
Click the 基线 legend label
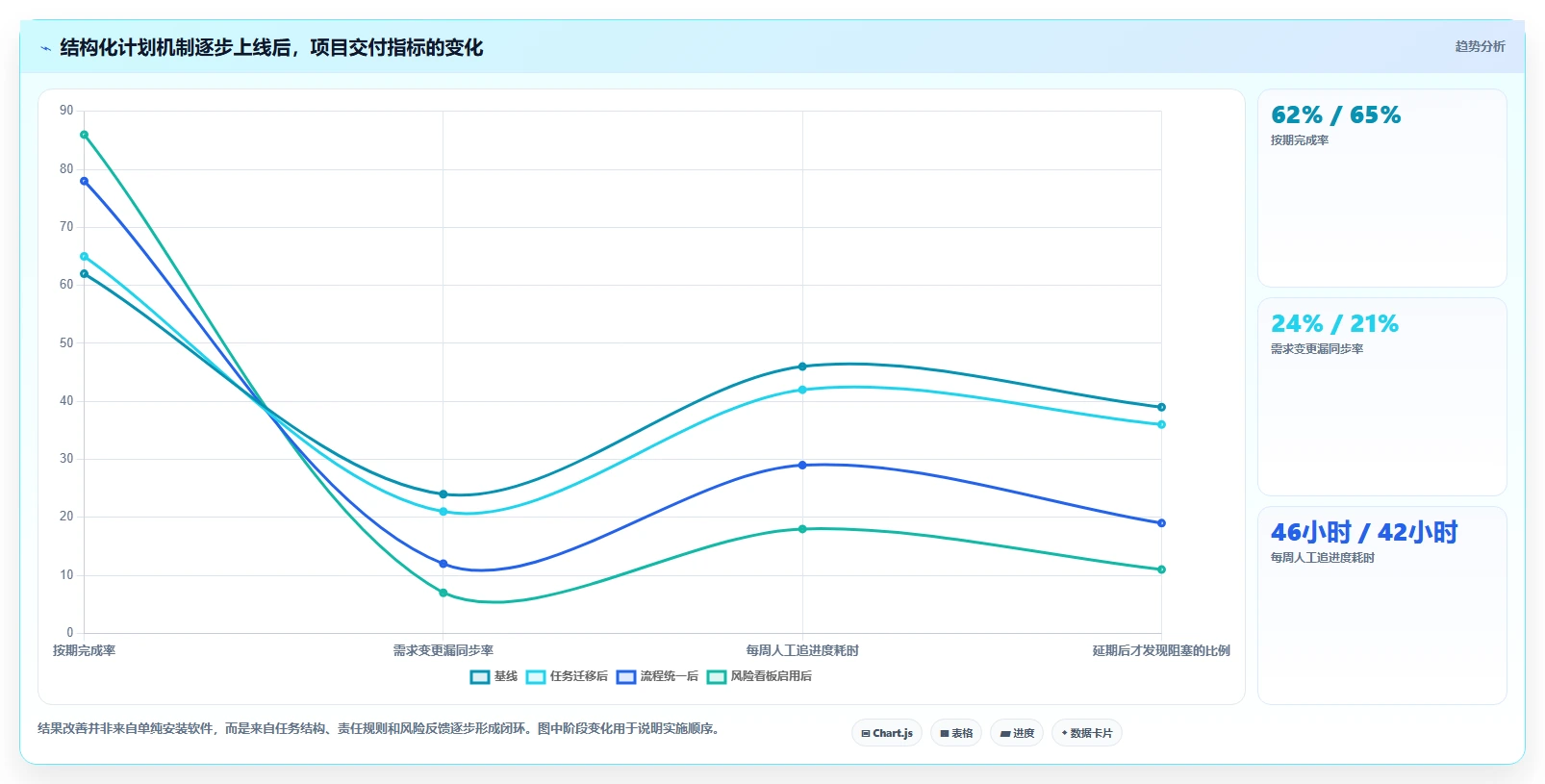pyautogui.click(x=506, y=677)
